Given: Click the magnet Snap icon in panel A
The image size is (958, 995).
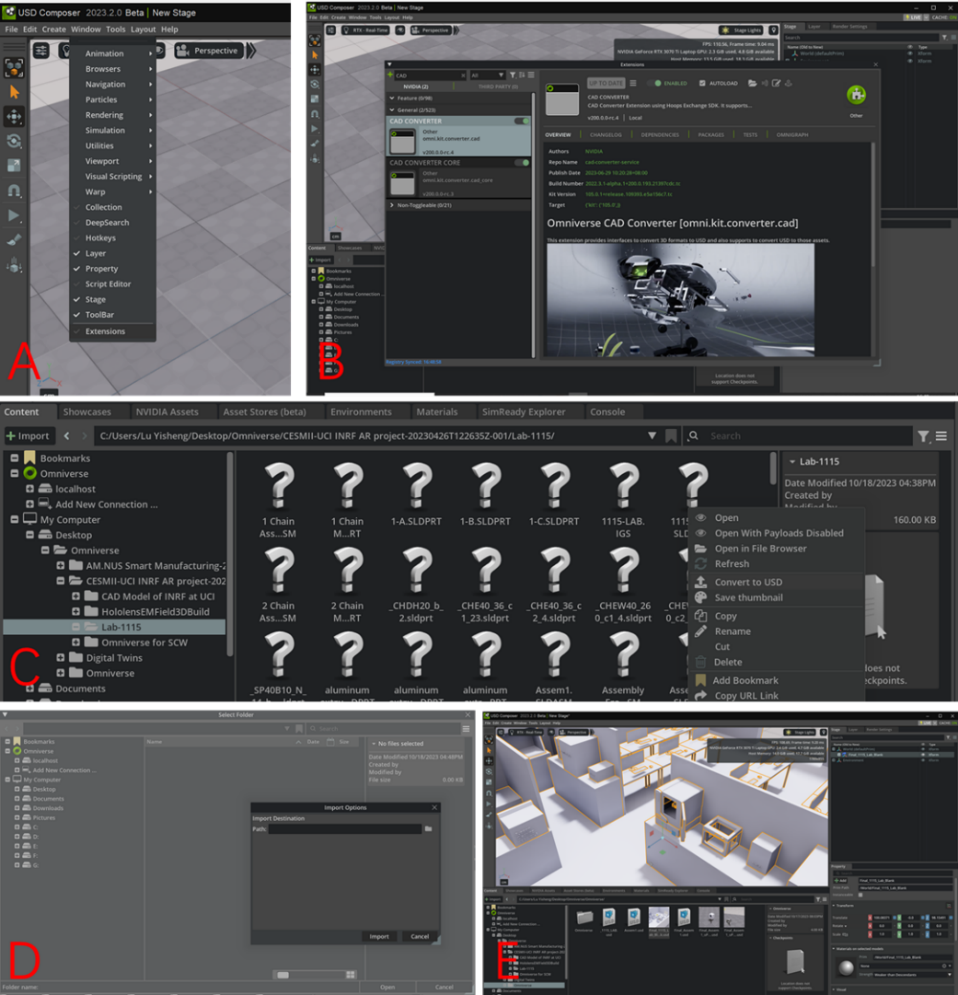Looking at the screenshot, I should coord(14,190).
